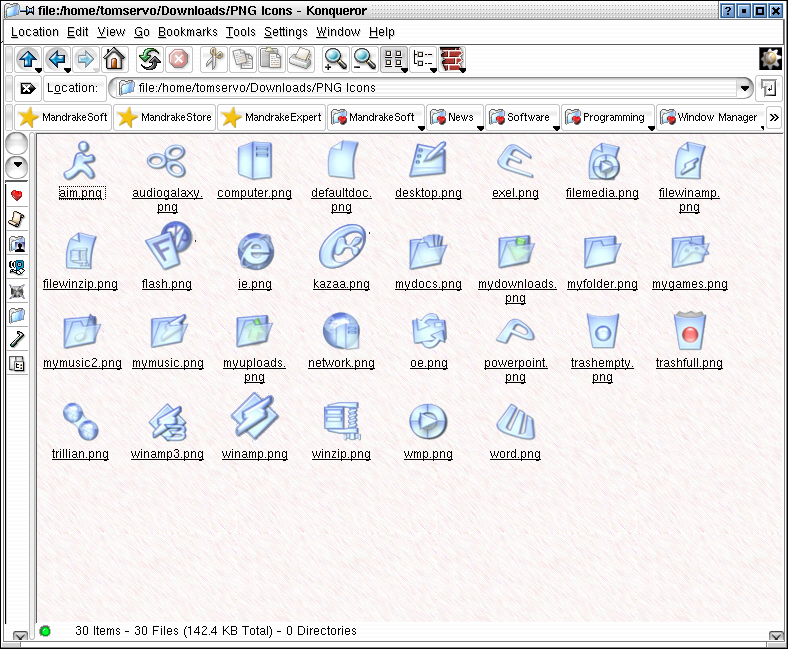
Task: Open the sidebar media player bottom tab
Action: pyautogui.click(x=17, y=363)
